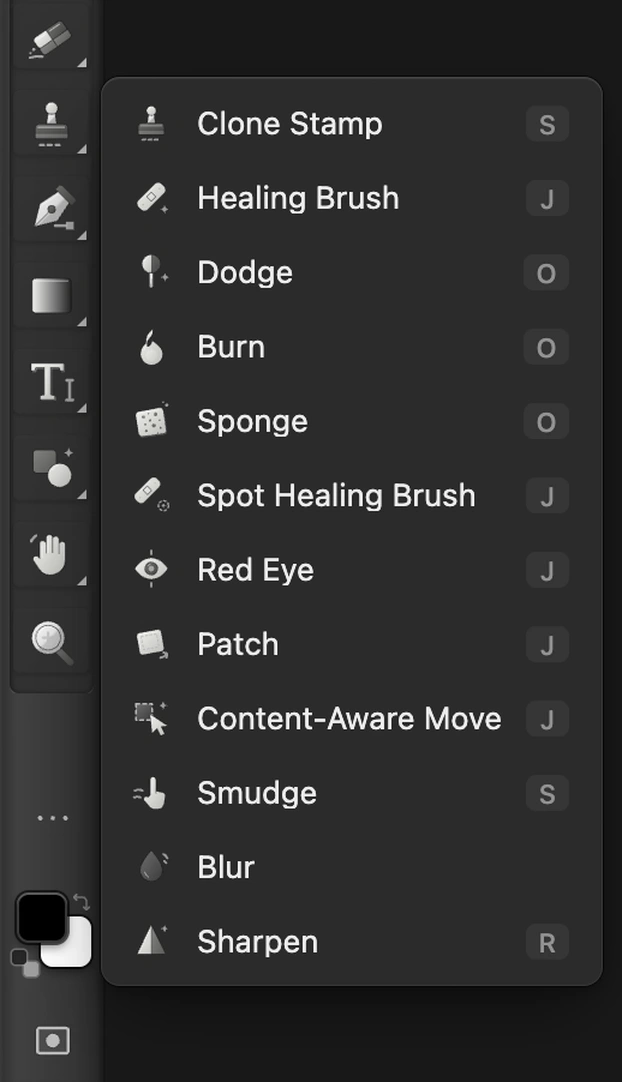Select the Eraser tool in the toolbar
The image size is (622, 1082).
pos(51,39)
